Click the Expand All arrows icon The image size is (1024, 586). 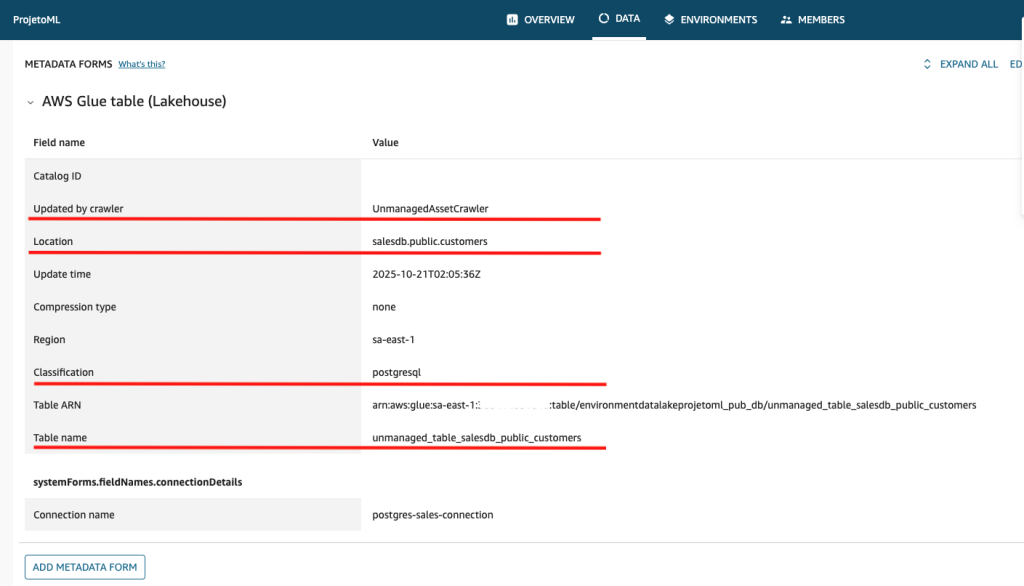[927, 64]
